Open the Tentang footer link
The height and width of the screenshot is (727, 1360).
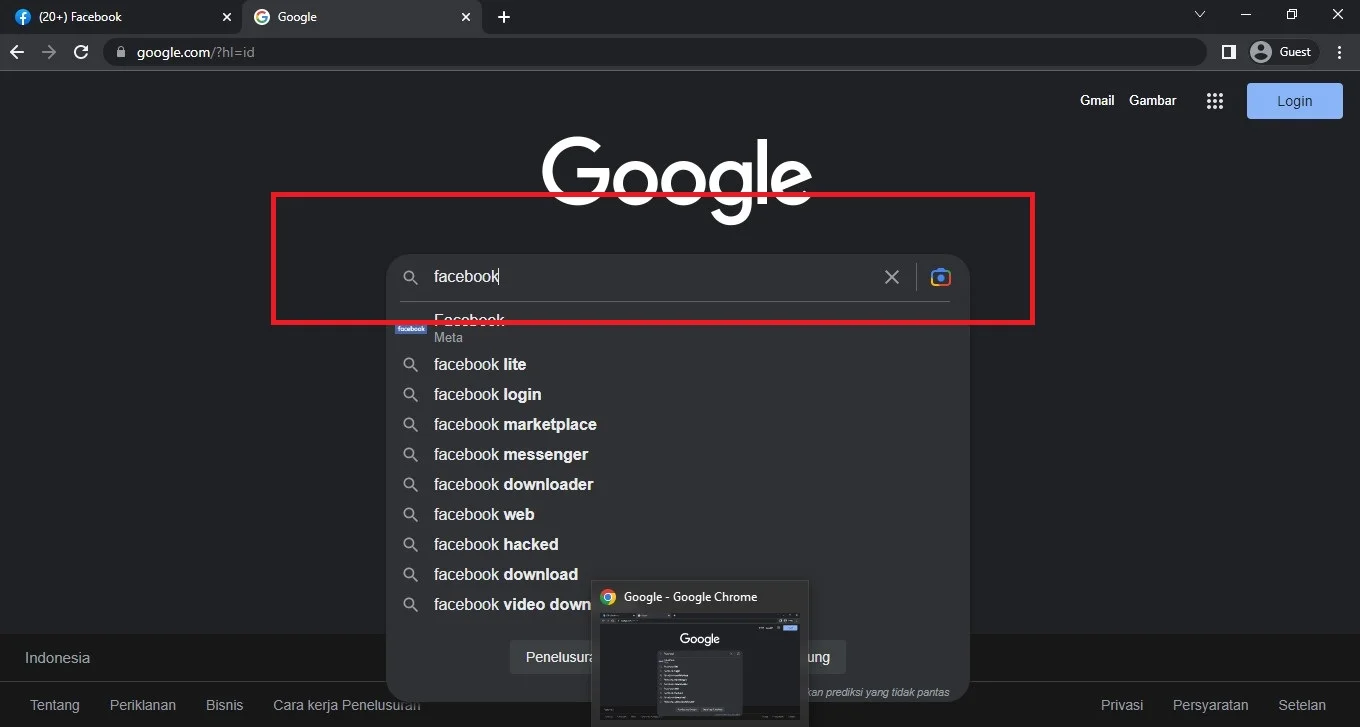coord(55,705)
